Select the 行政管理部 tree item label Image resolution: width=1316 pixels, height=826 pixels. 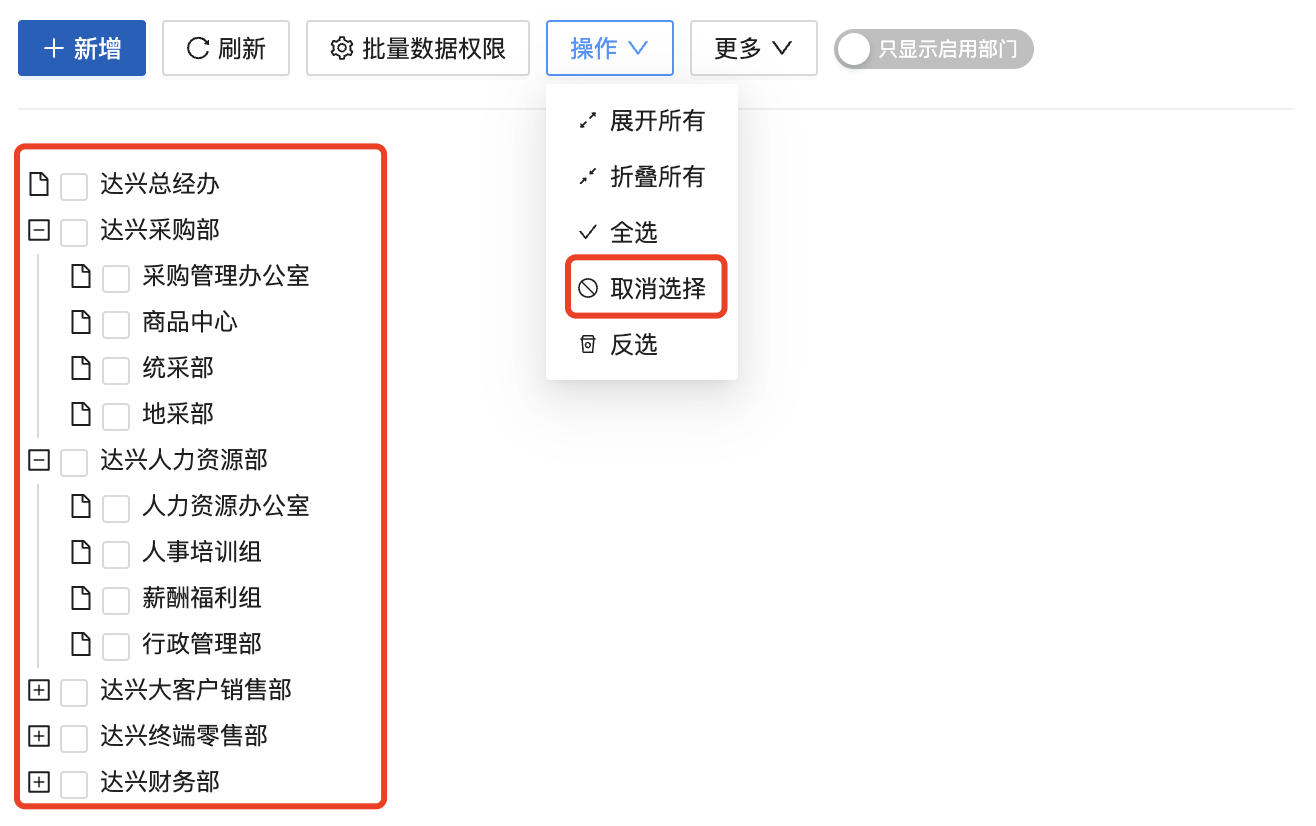click(202, 645)
